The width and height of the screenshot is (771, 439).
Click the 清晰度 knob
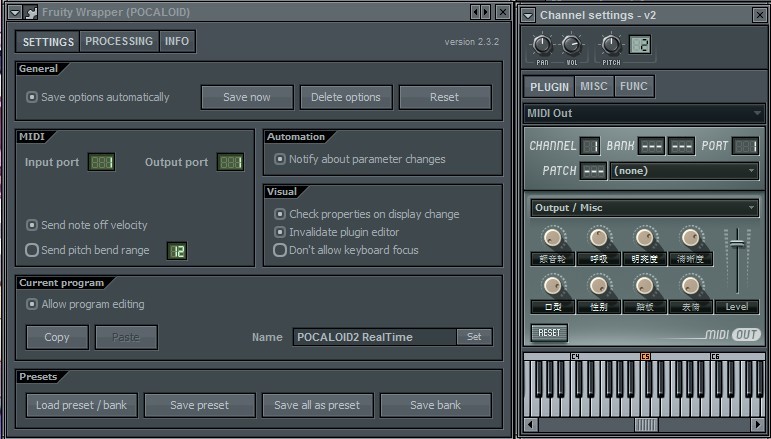point(690,238)
